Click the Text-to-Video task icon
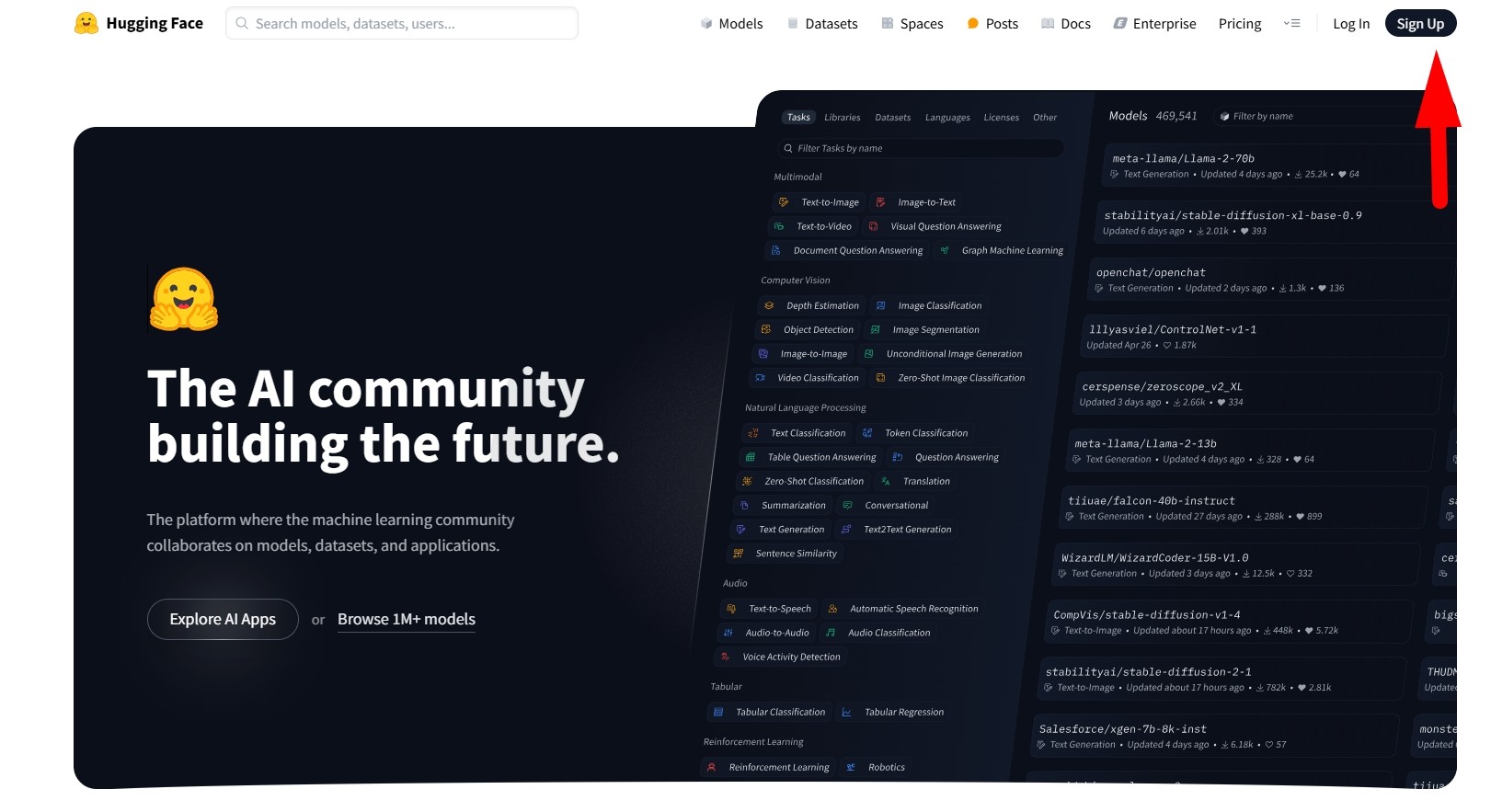Screen dimensions: 1491x812 [779, 226]
